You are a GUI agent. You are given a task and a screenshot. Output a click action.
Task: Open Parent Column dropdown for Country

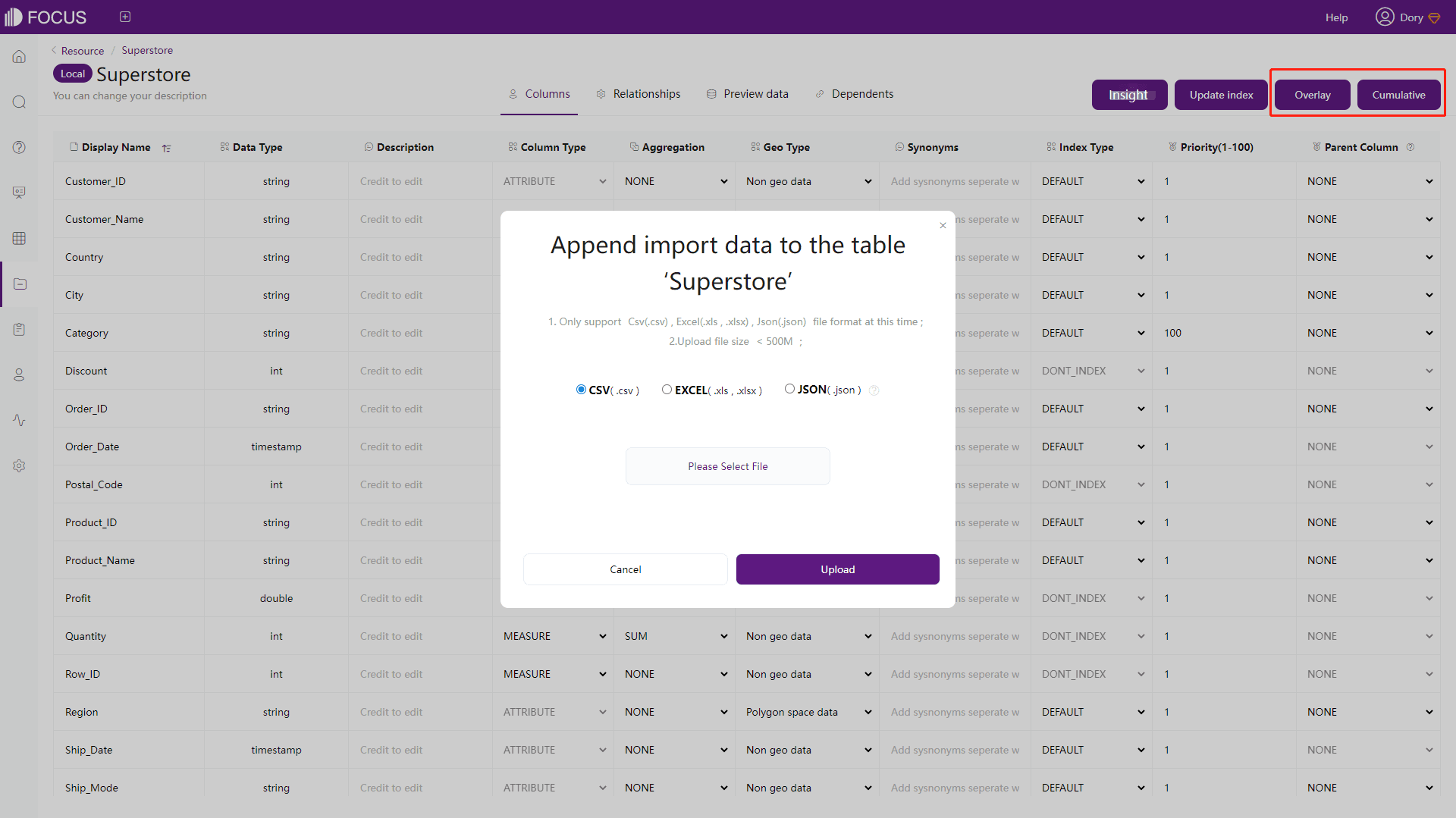click(1369, 257)
